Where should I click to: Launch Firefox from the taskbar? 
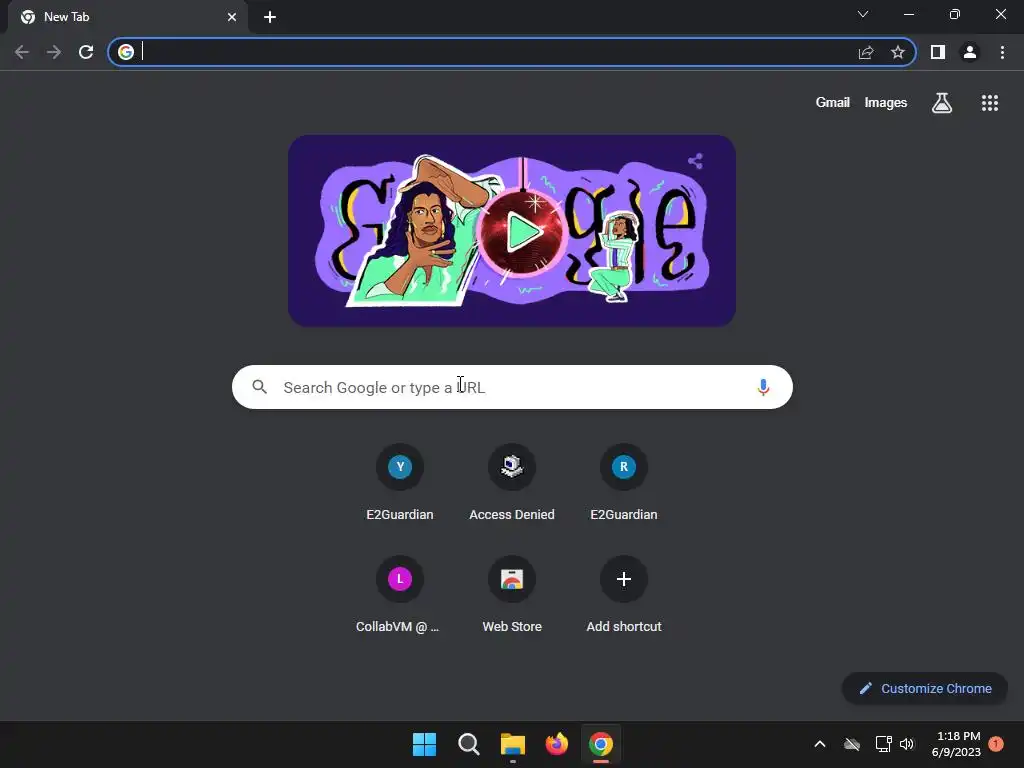coord(556,744)
